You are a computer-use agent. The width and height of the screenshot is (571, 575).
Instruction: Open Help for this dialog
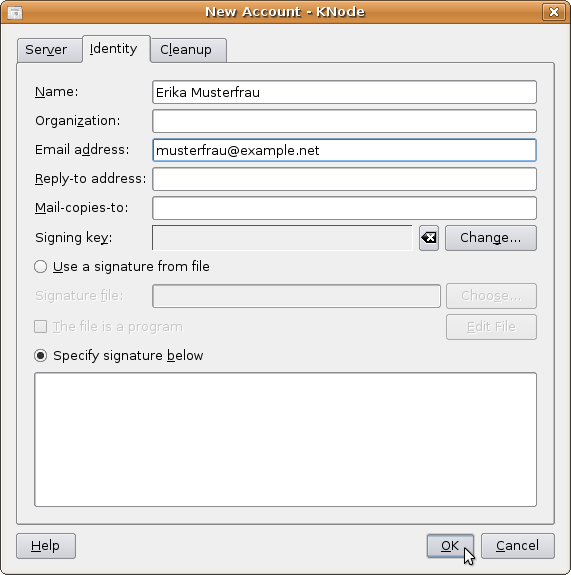[x=46, y=546]
